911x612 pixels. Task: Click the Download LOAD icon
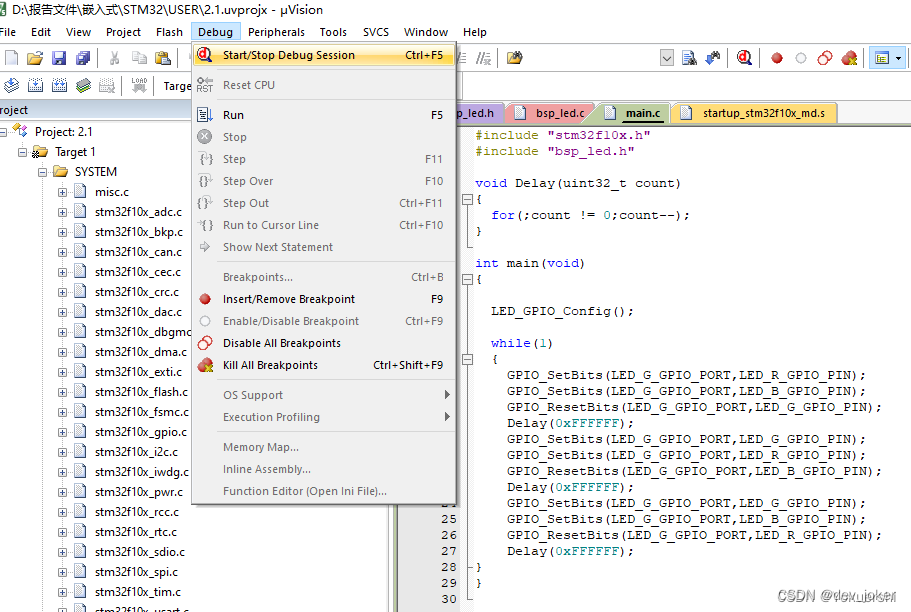[139, 85]
